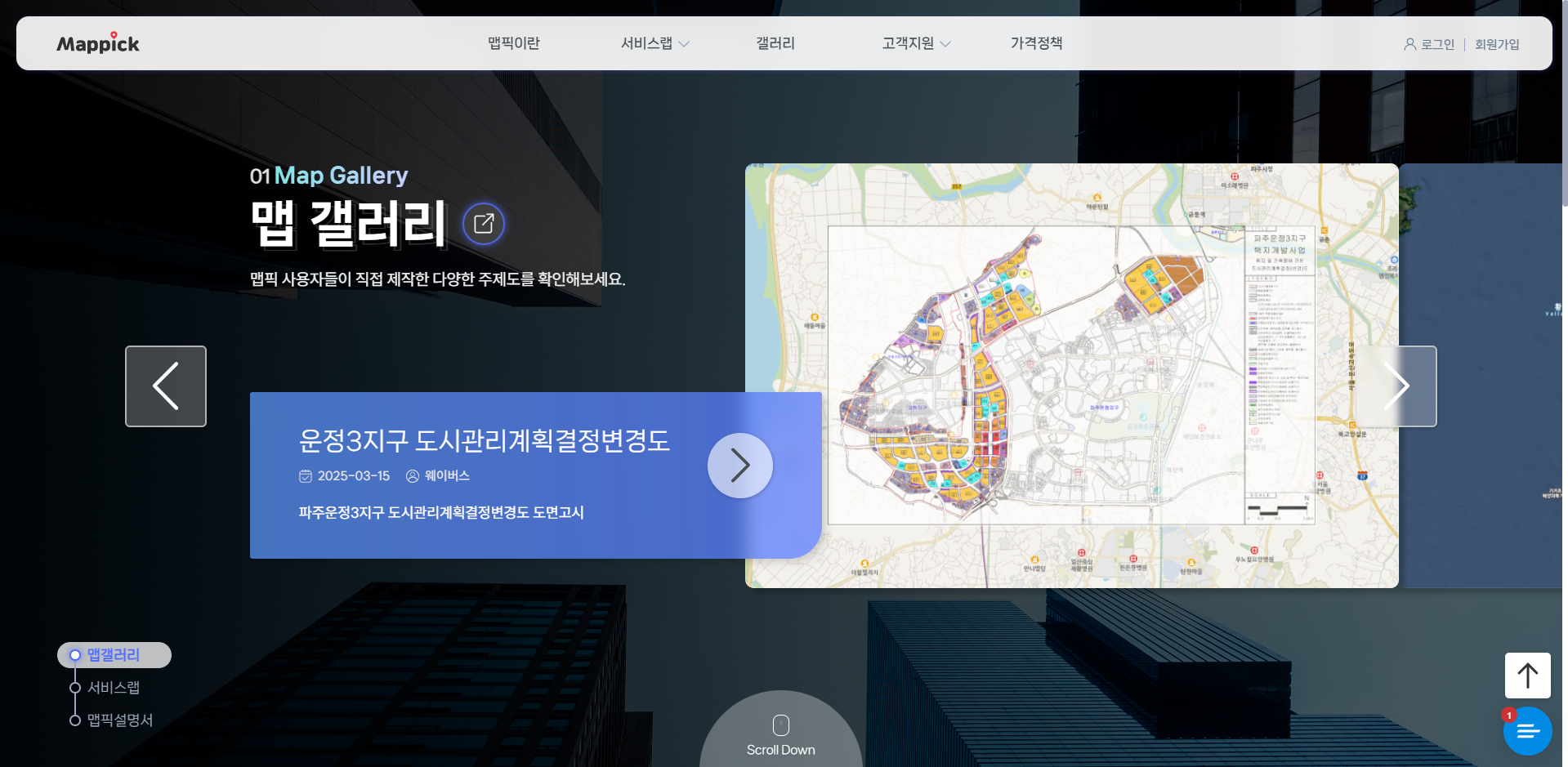Click the 로그인 link
This screenshot has height=767, width=1568.
(x=1436, y=44)
